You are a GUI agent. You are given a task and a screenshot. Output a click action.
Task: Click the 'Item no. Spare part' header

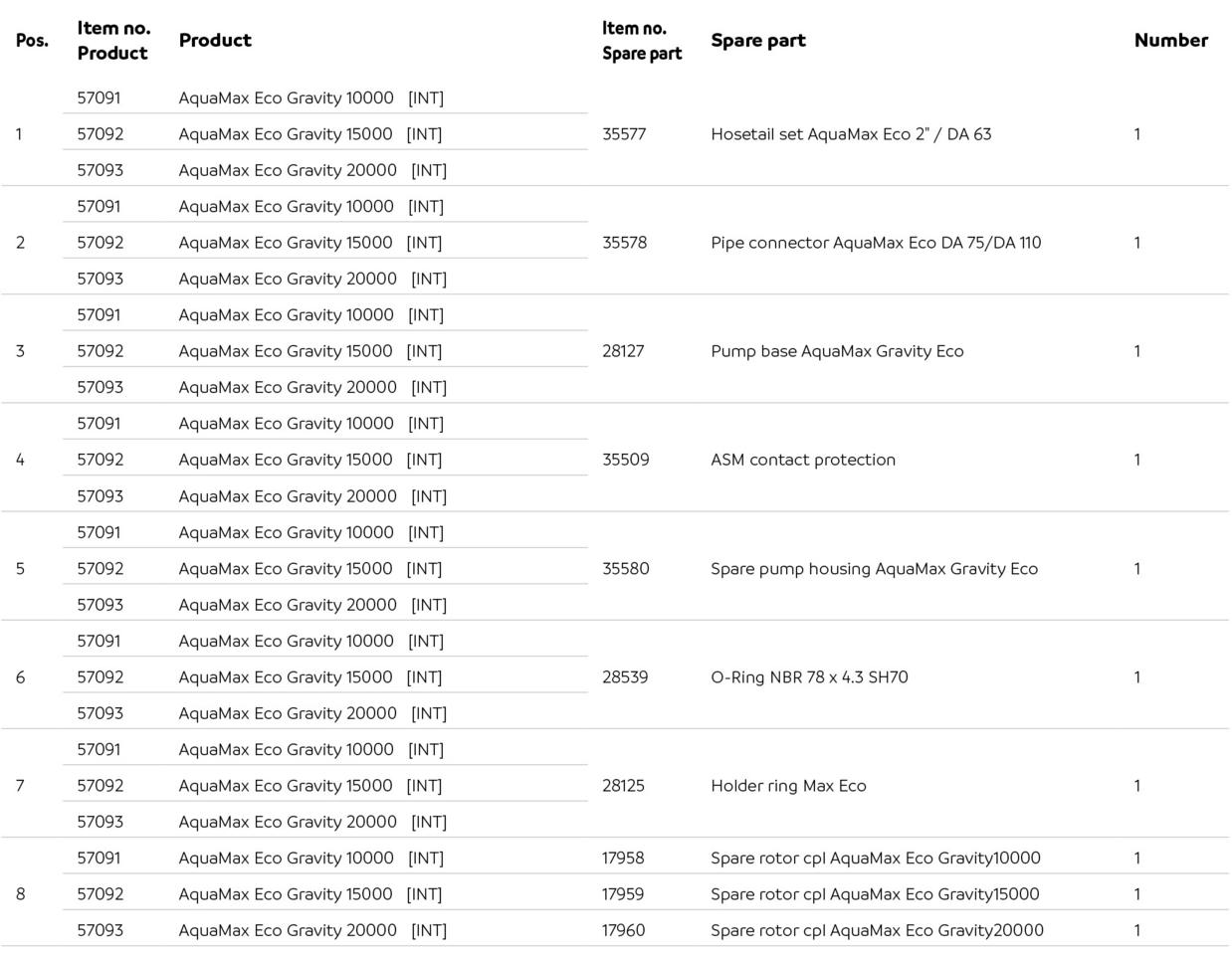click(x=641, y=41)
